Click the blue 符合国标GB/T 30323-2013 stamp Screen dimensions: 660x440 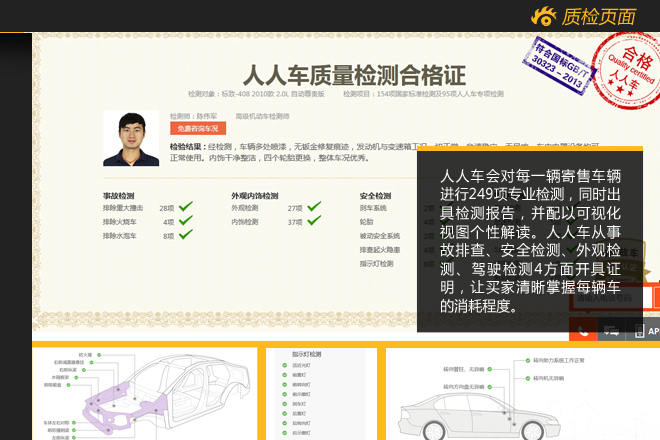559,66
